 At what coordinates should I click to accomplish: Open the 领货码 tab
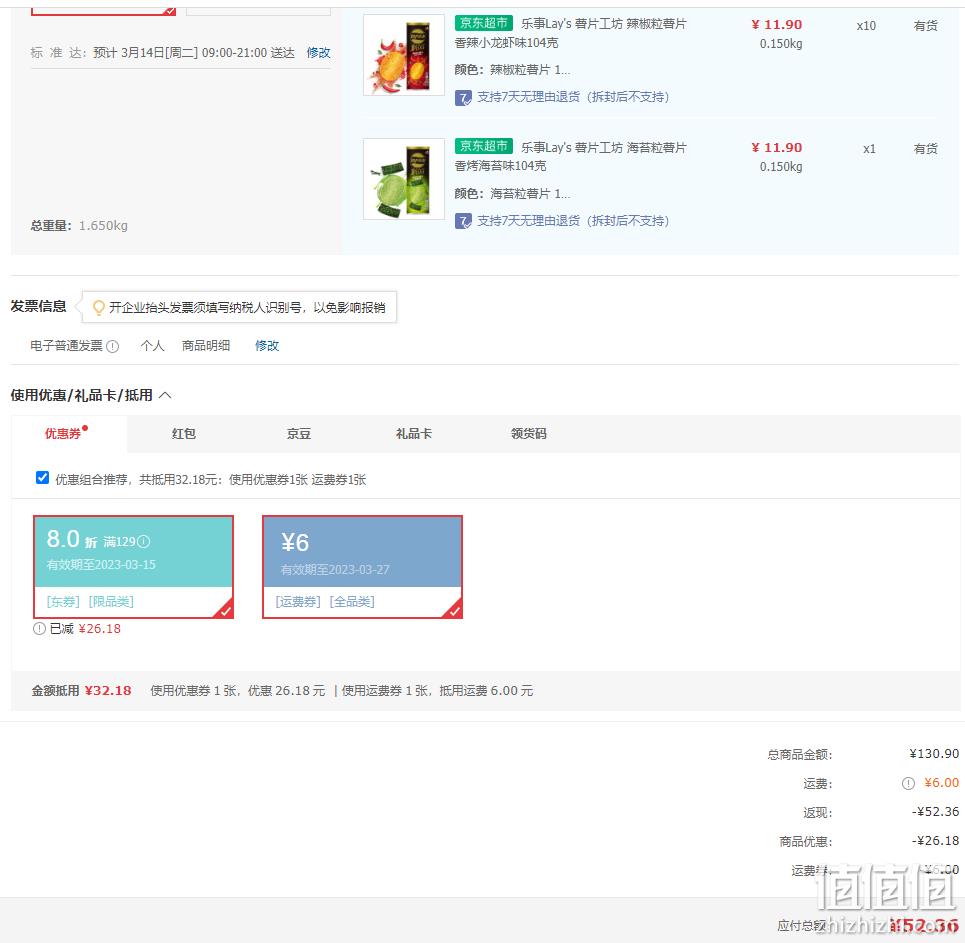point(529,434)
